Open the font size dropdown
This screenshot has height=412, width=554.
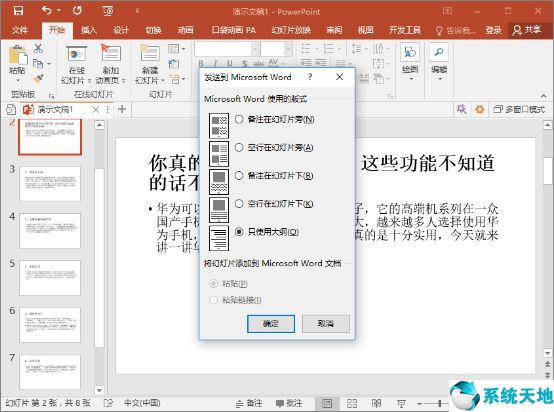tap(288, 49)
